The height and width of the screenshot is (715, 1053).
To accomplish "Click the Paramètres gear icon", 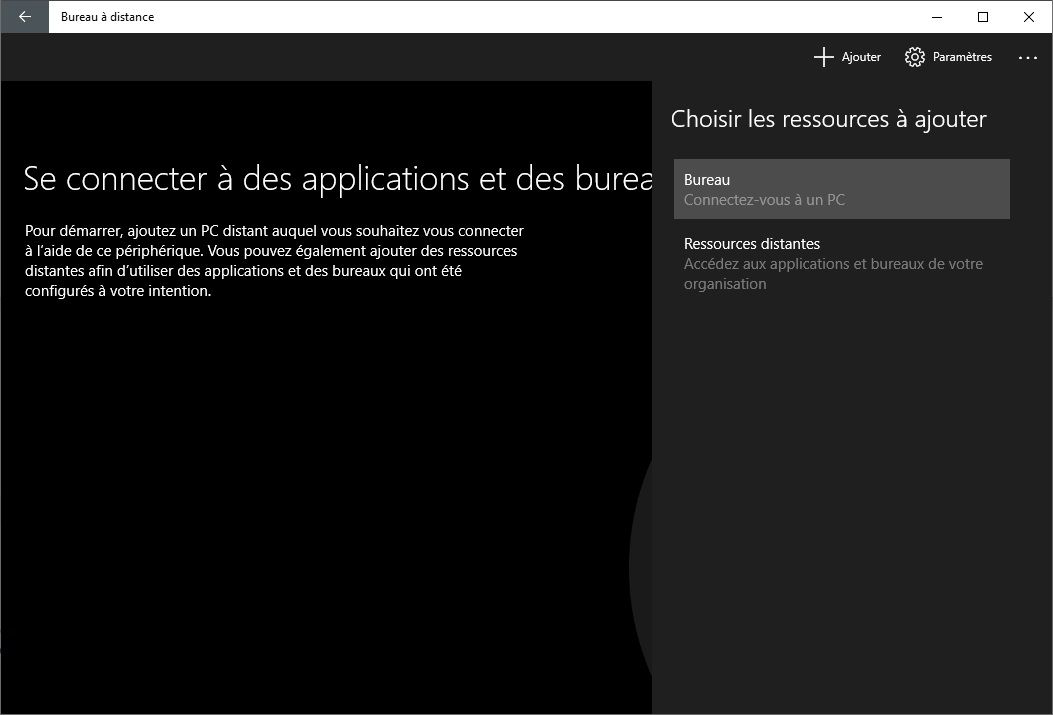I will (915, 57).
